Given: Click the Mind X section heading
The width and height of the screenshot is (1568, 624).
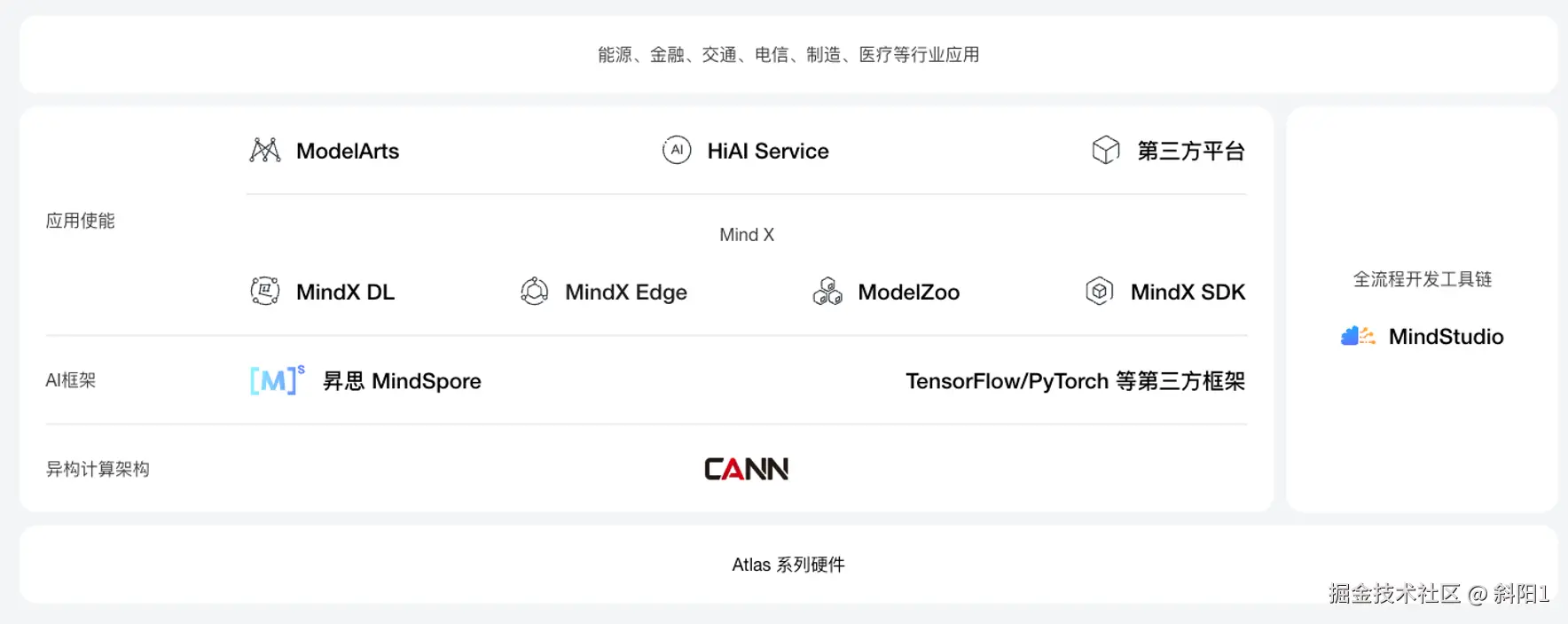Looking at the screenshot, I should pyautogui.click(x=747, y=235).
